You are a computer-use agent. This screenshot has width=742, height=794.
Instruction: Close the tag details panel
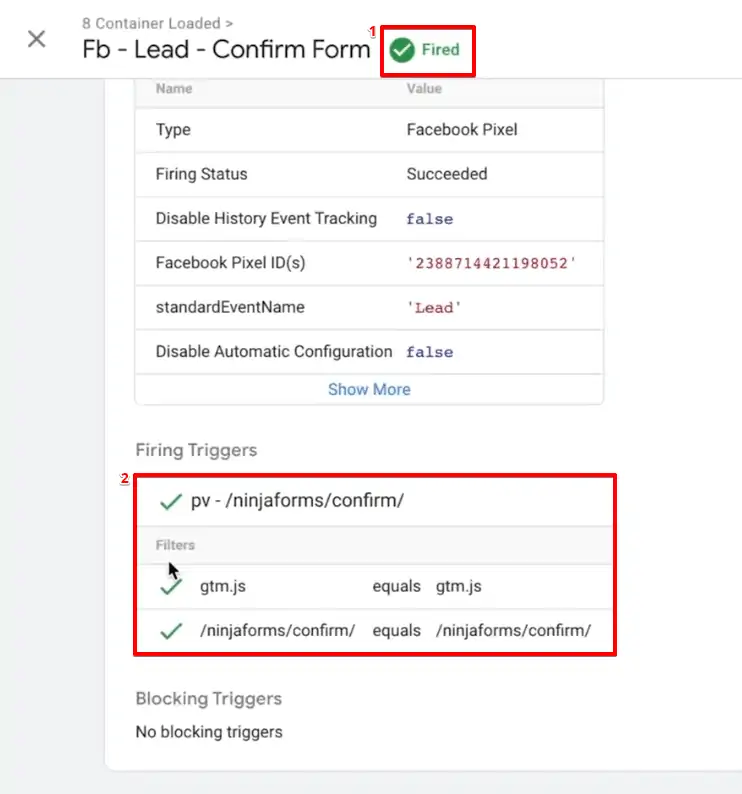tap(36, 39)
